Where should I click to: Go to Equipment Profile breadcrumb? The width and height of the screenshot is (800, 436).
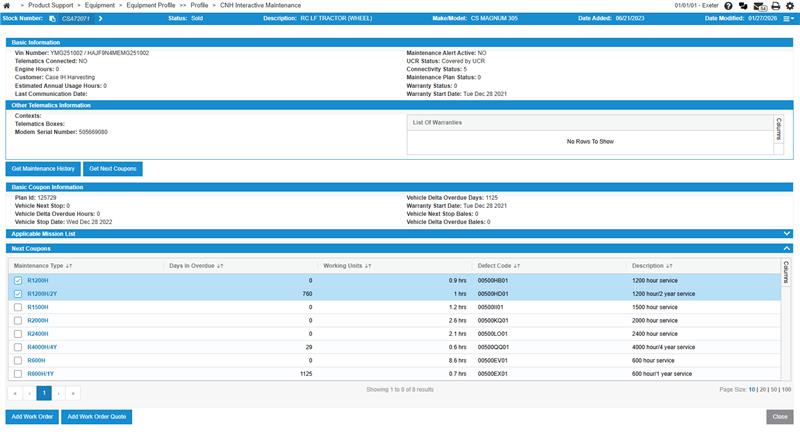tap(151, 6)
